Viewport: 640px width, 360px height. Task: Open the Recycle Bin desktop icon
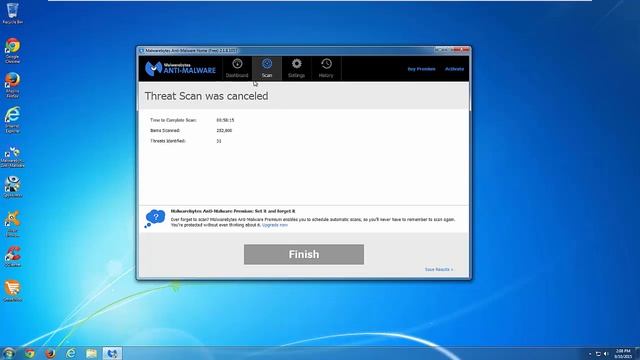click(13, 13)
